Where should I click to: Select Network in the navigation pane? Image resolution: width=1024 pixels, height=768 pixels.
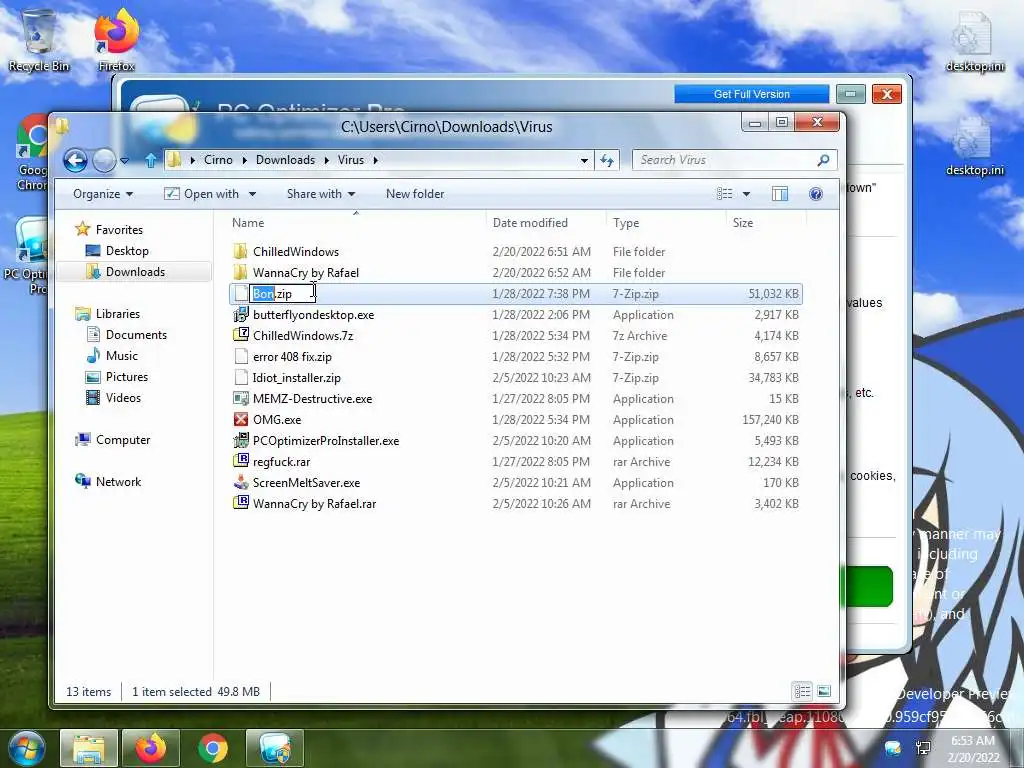[x=108, y=481]
